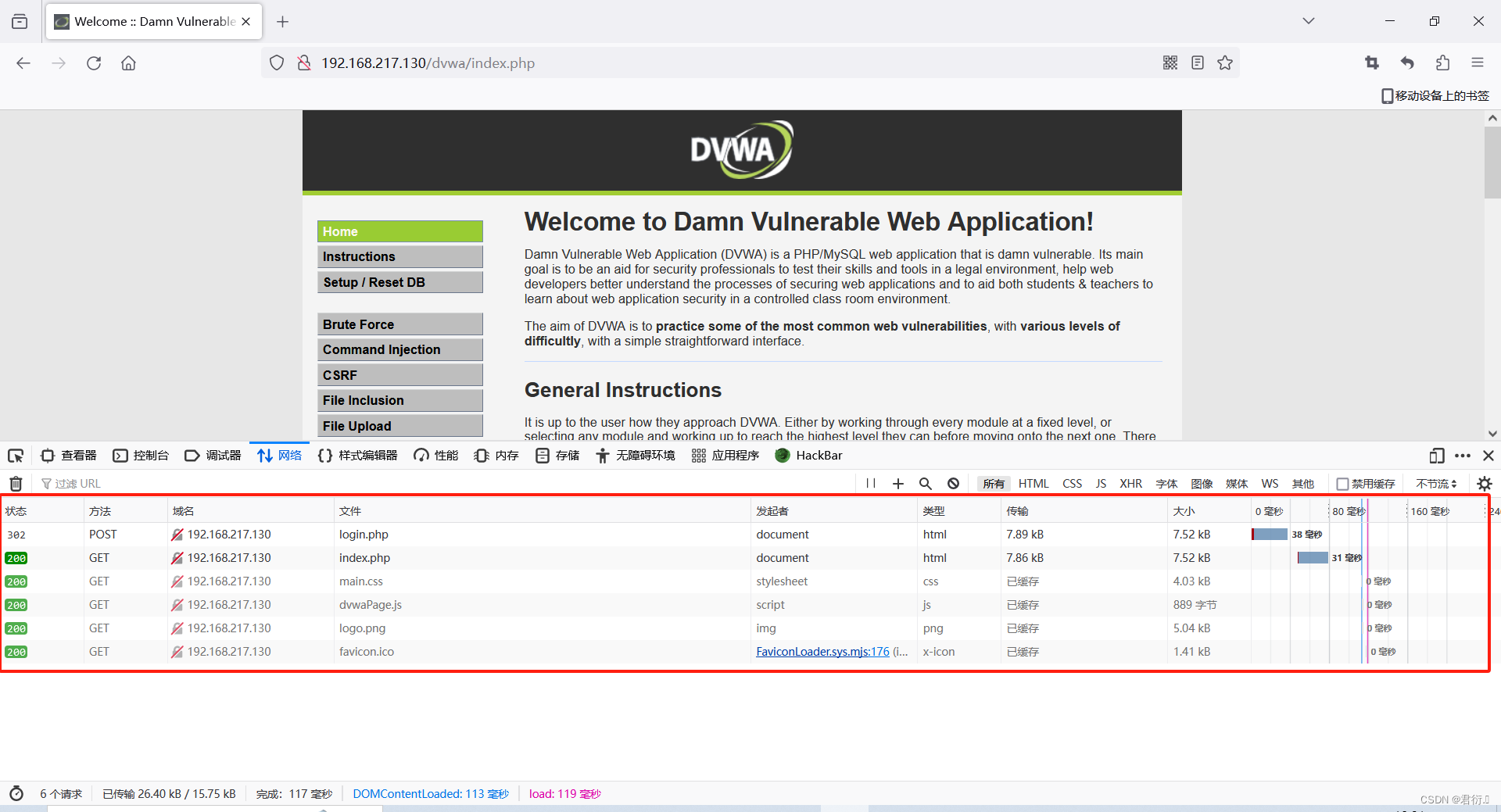Image resolution: width=1501 pixels, height=812 pixels.
Task: Filter requests by 所有
Action: [x=994, y=484]
